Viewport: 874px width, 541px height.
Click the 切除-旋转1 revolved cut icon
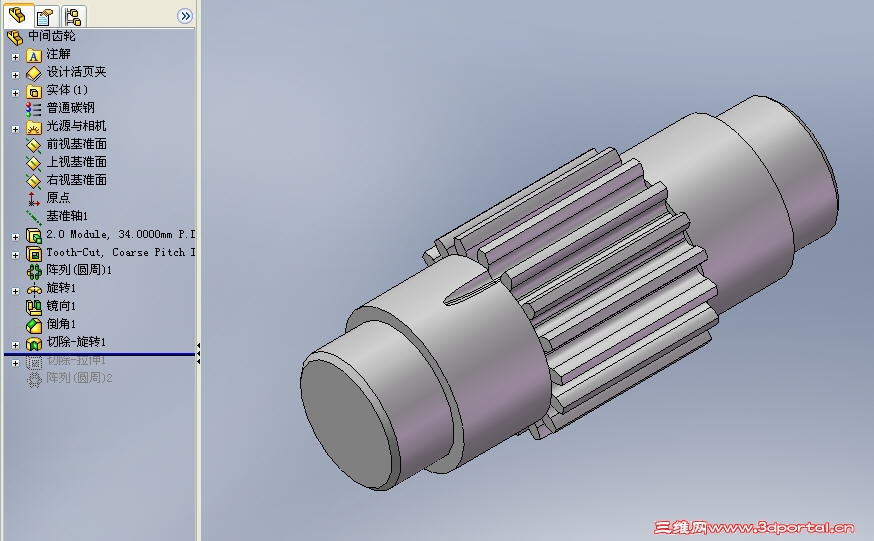click(33, 343)
